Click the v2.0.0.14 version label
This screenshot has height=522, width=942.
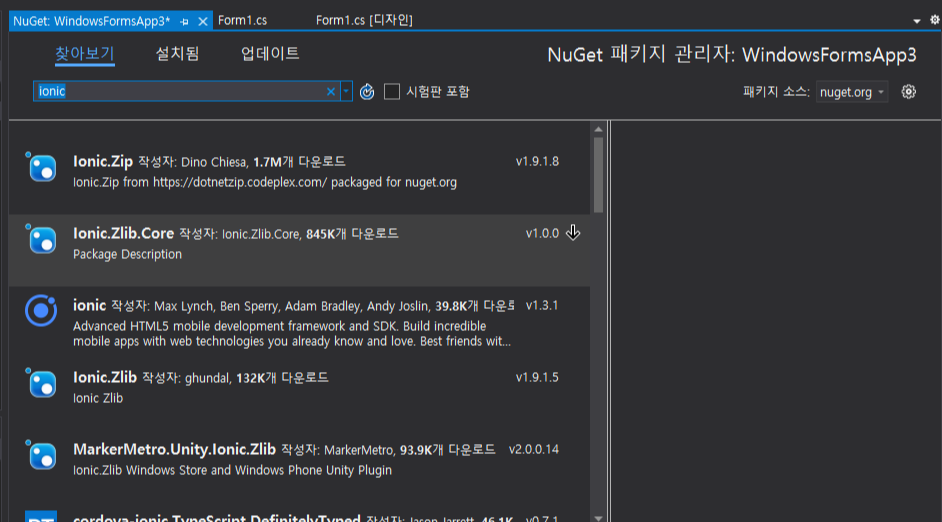coord(533,449)
